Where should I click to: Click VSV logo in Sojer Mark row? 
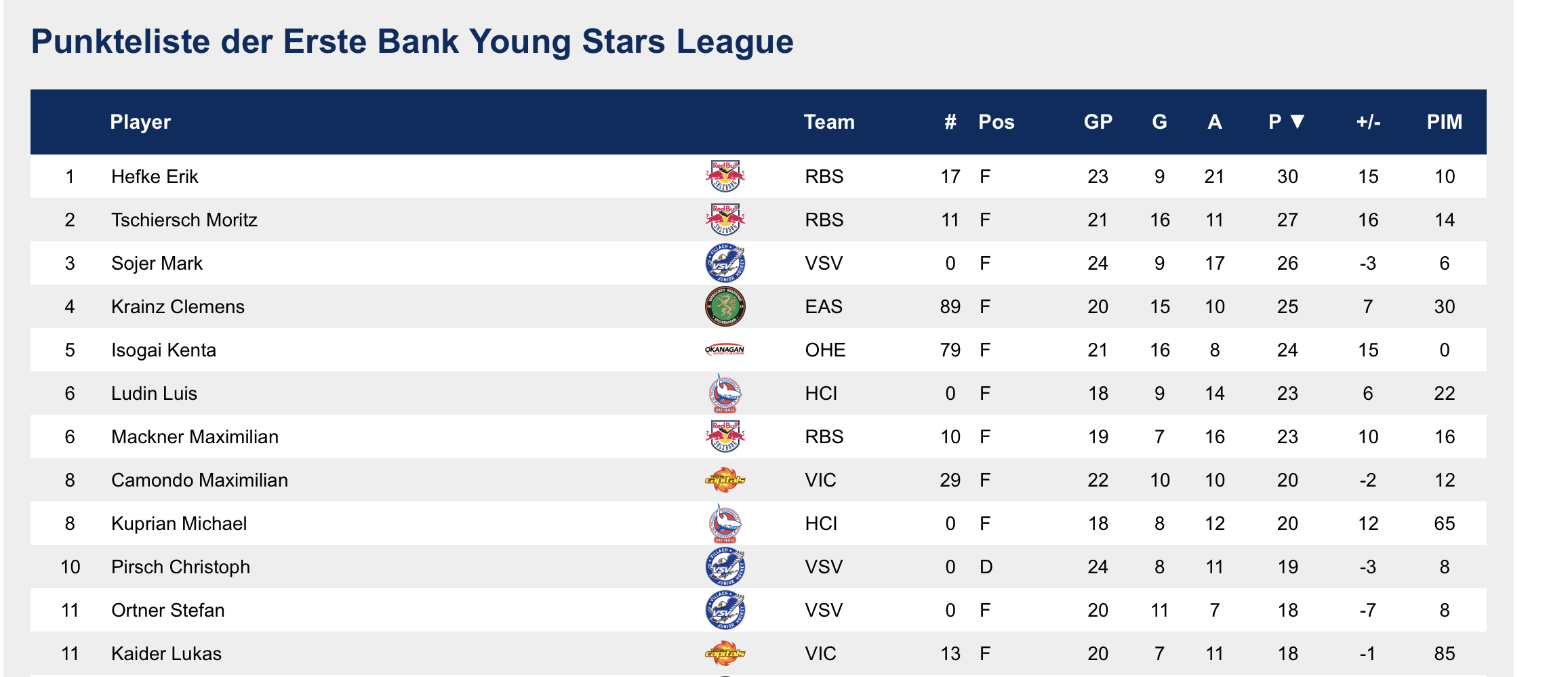[725, 263]
